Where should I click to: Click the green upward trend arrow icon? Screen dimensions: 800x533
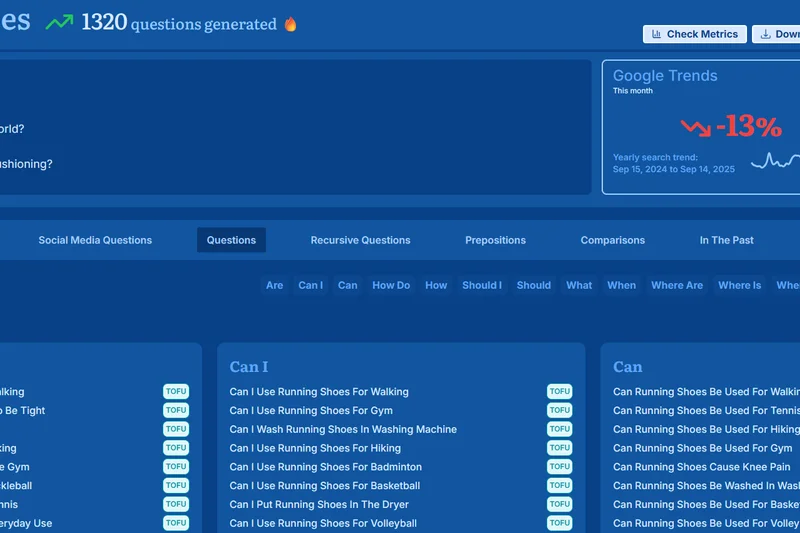tap(59, 22)
